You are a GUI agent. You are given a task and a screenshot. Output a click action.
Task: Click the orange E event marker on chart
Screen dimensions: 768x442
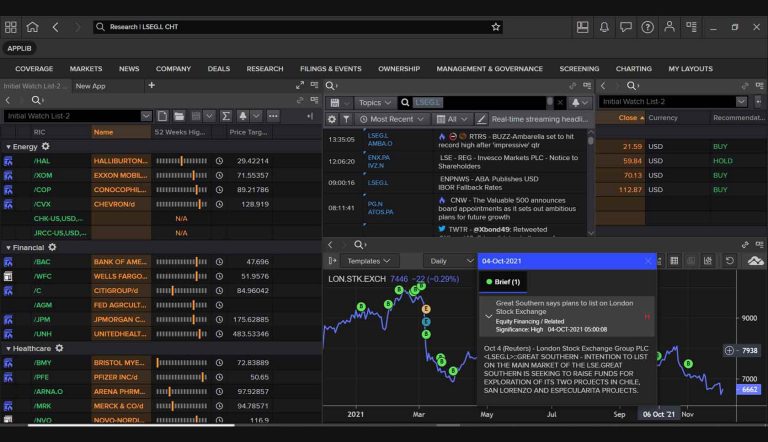point(426,309)
